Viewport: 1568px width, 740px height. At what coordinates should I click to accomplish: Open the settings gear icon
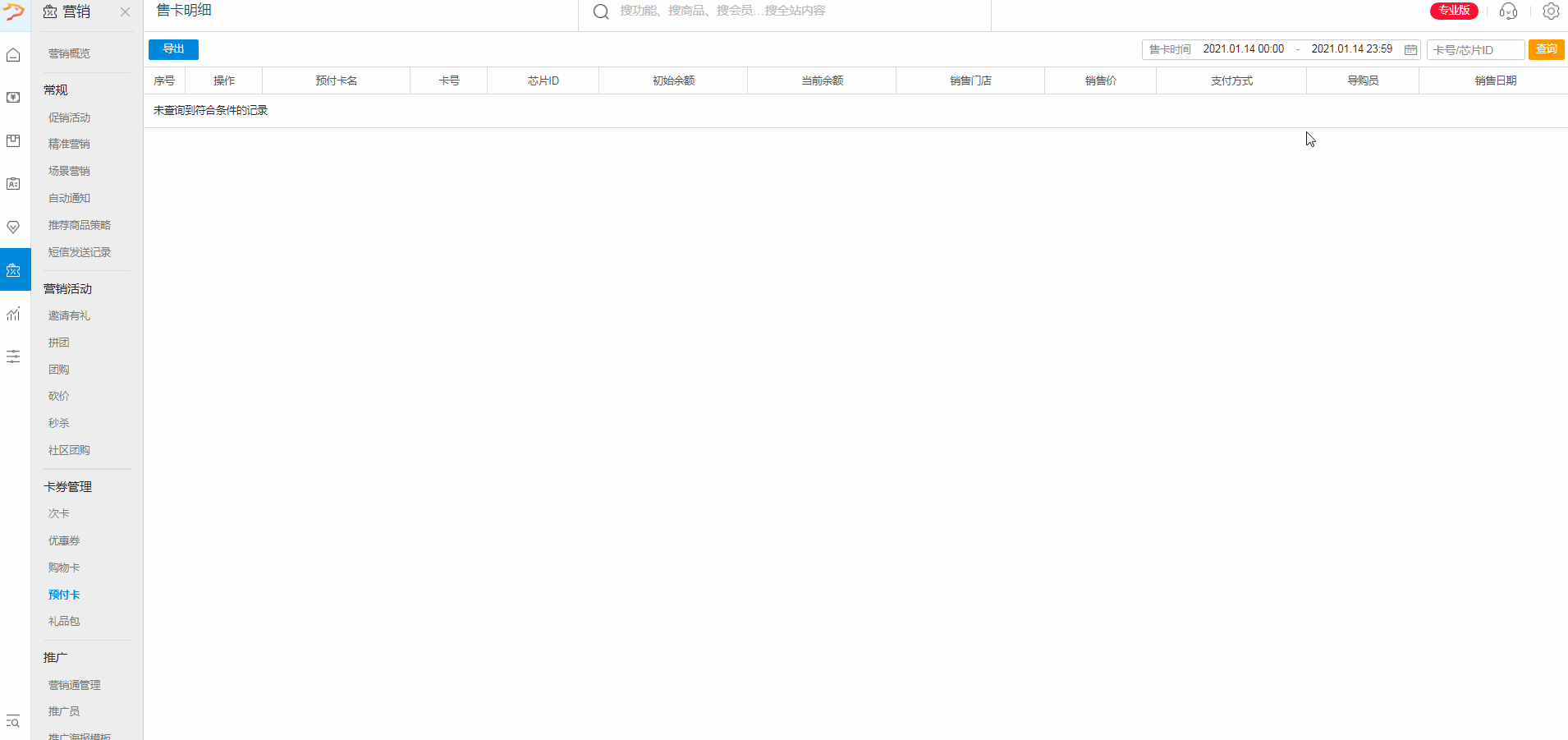point(1551,11)
